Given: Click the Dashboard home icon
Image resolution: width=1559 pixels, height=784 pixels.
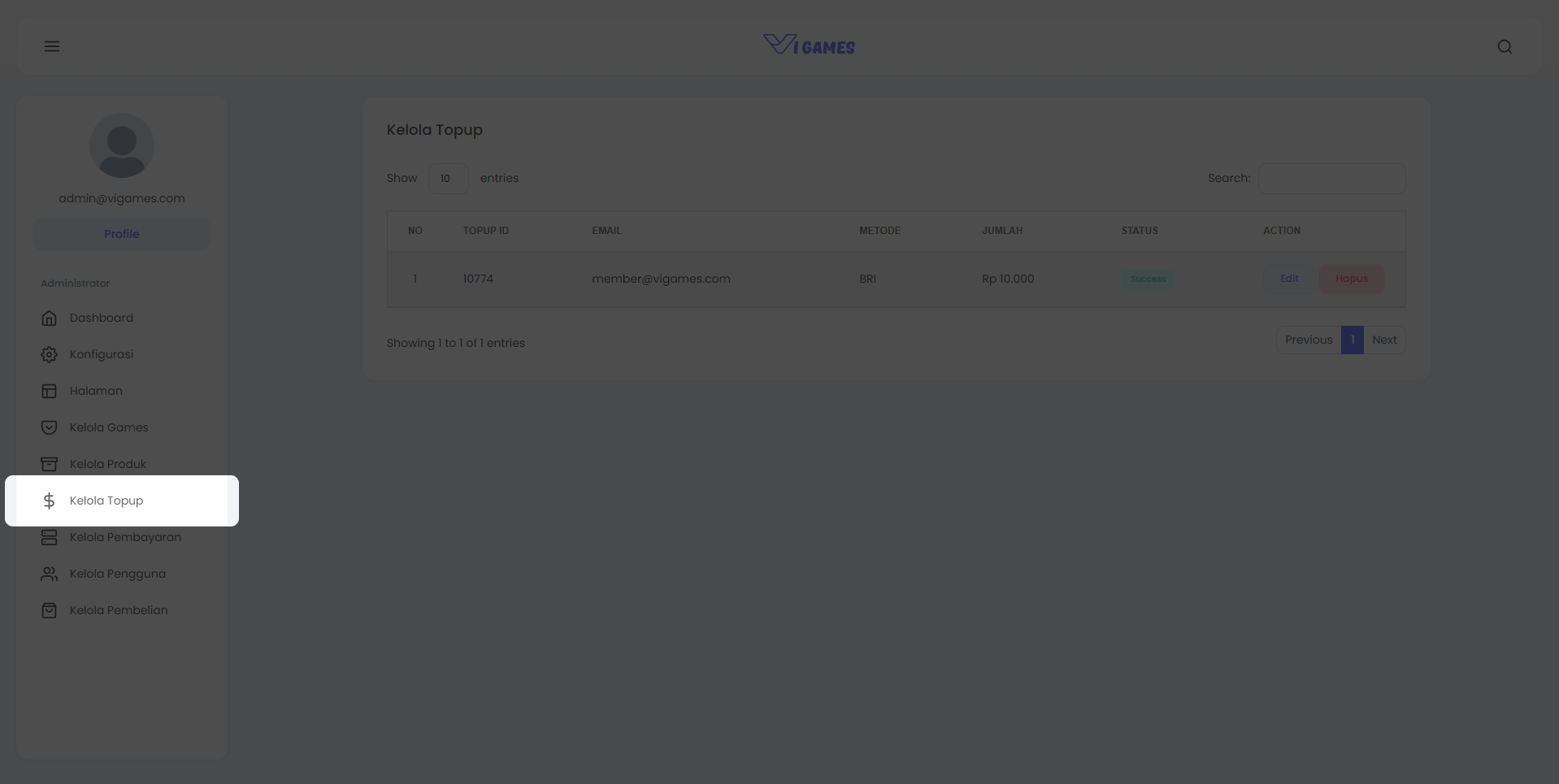Looking at the screenshot, I should point(49,318).
